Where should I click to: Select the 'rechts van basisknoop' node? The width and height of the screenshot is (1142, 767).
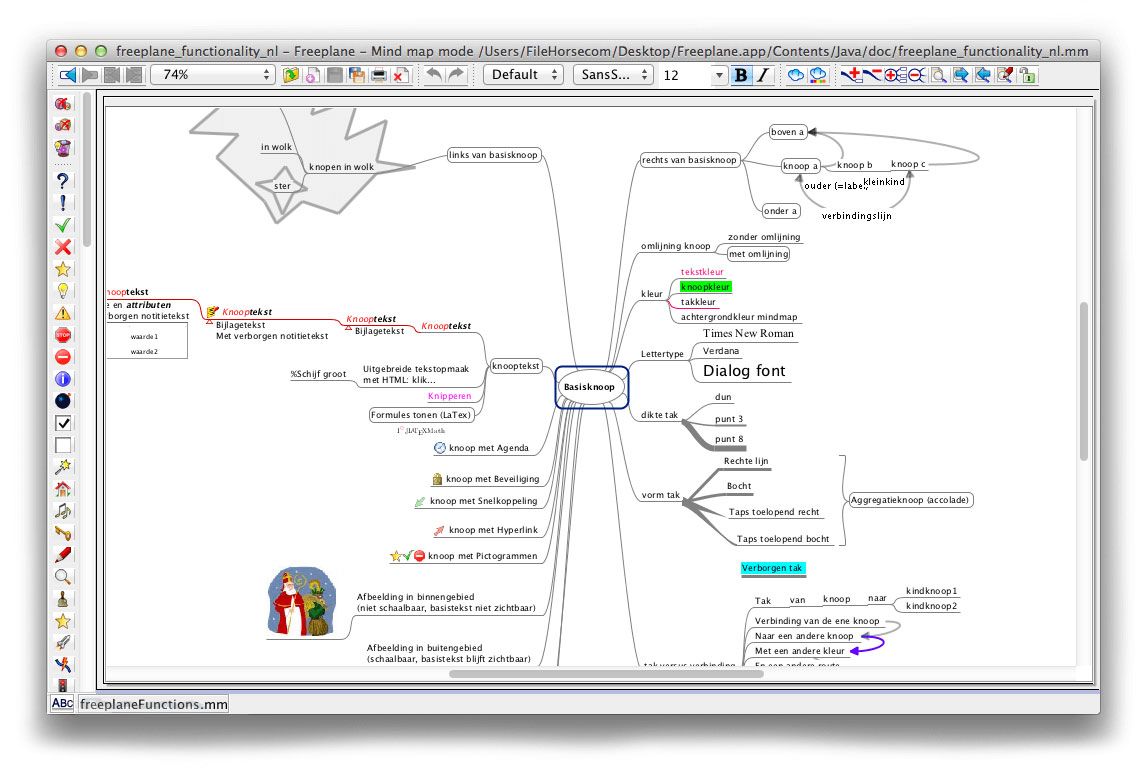pyautogui.click(x=689, y=160)
